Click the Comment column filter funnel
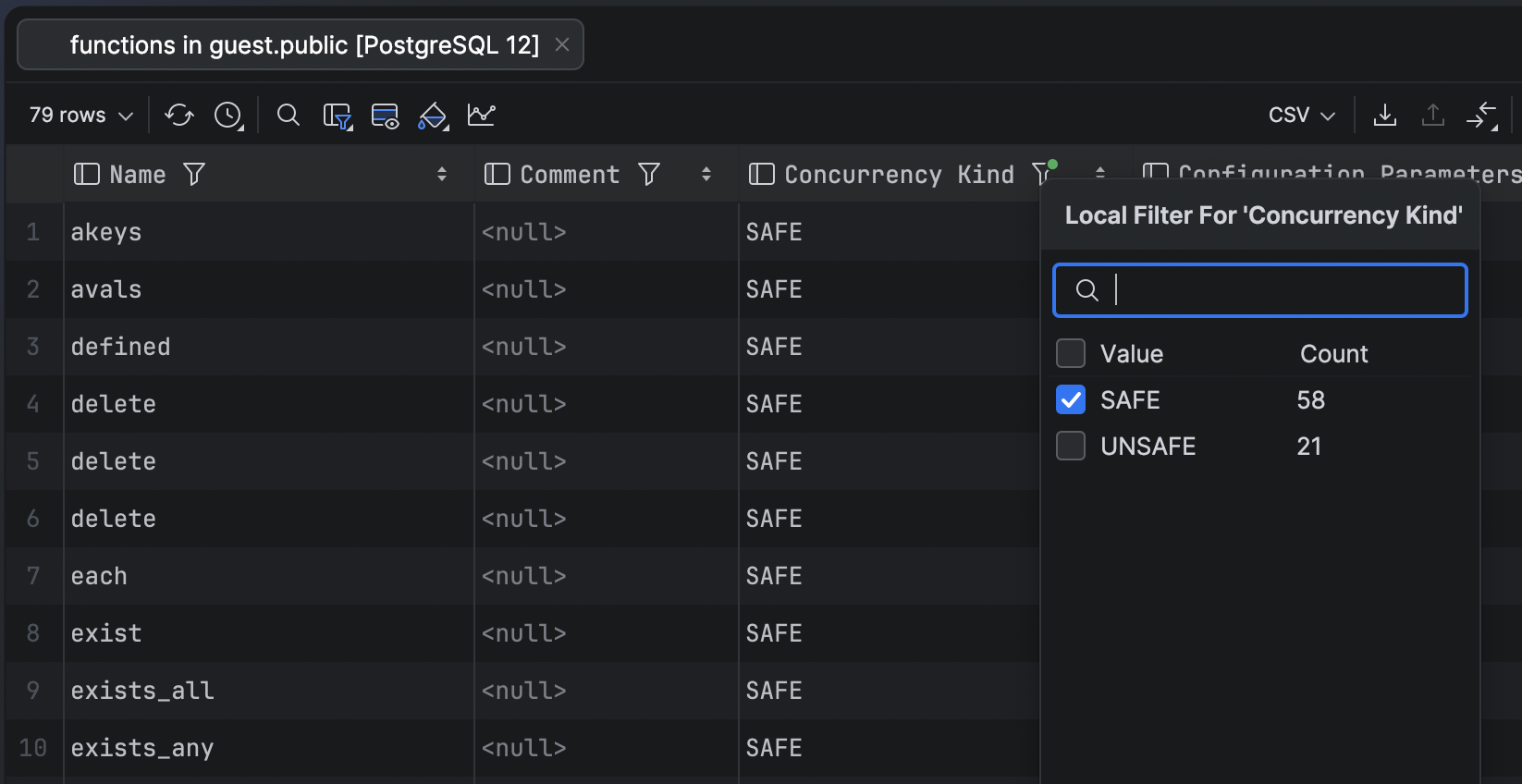 click(x=649, y=174)
